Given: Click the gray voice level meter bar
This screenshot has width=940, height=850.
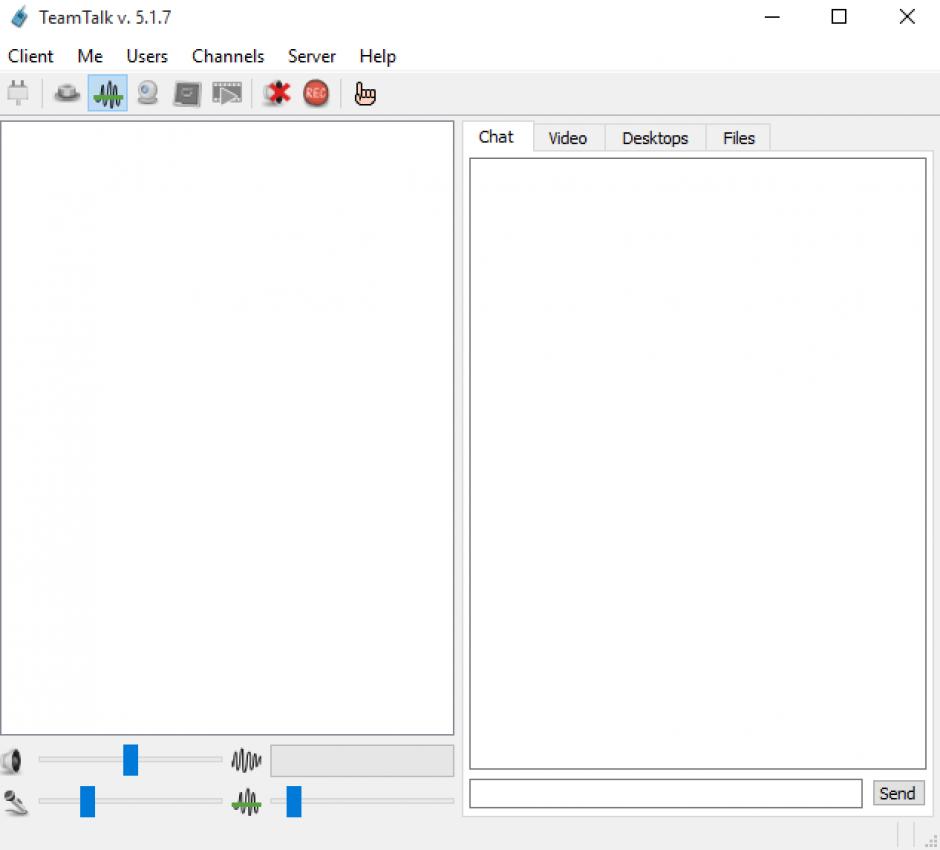Looking at the screenshot, I should coord(362,761).
